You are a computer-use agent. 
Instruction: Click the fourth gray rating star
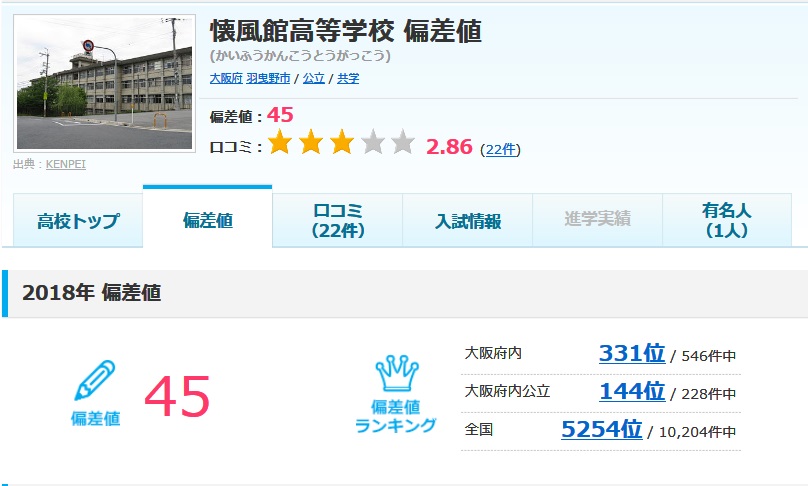coord(373,143)
